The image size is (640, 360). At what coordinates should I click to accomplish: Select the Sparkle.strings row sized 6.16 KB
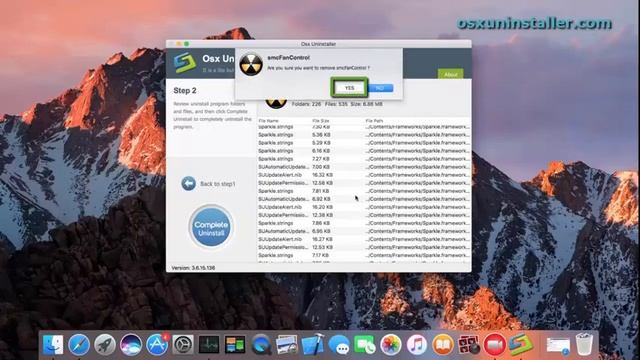coord(364,151)
